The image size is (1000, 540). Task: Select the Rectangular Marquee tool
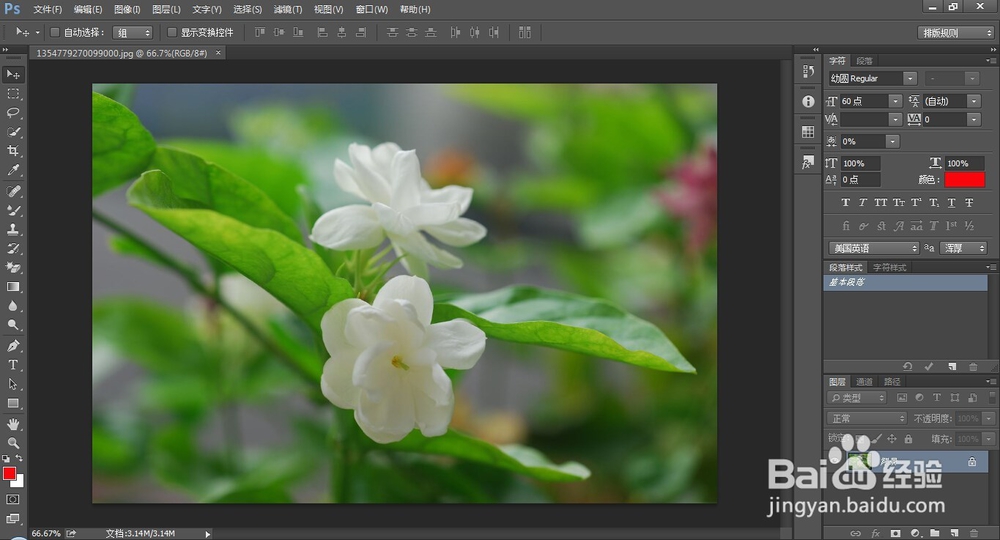(x=13, y=94)
